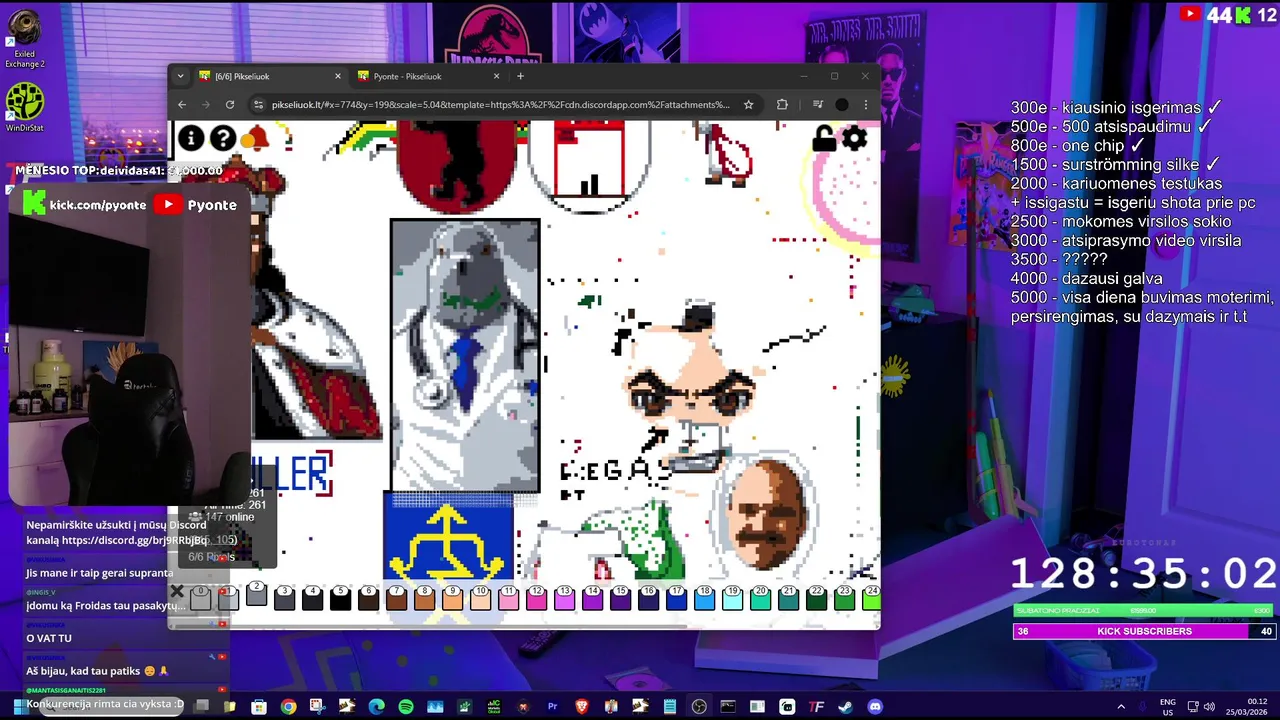Select color swatch number 3
Viewport: 1280px width, 720px height.
[x=284, y=598]
